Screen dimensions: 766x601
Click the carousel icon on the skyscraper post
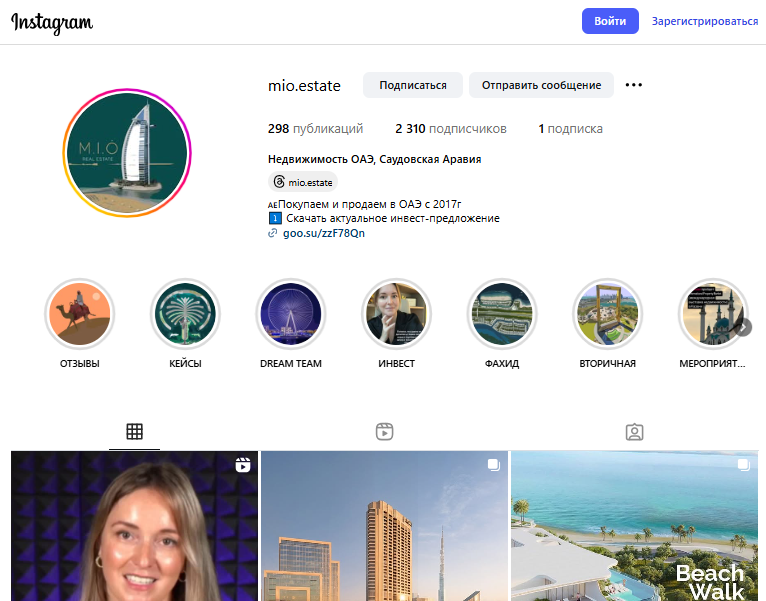pyautogui.click(x=493, y=465)
